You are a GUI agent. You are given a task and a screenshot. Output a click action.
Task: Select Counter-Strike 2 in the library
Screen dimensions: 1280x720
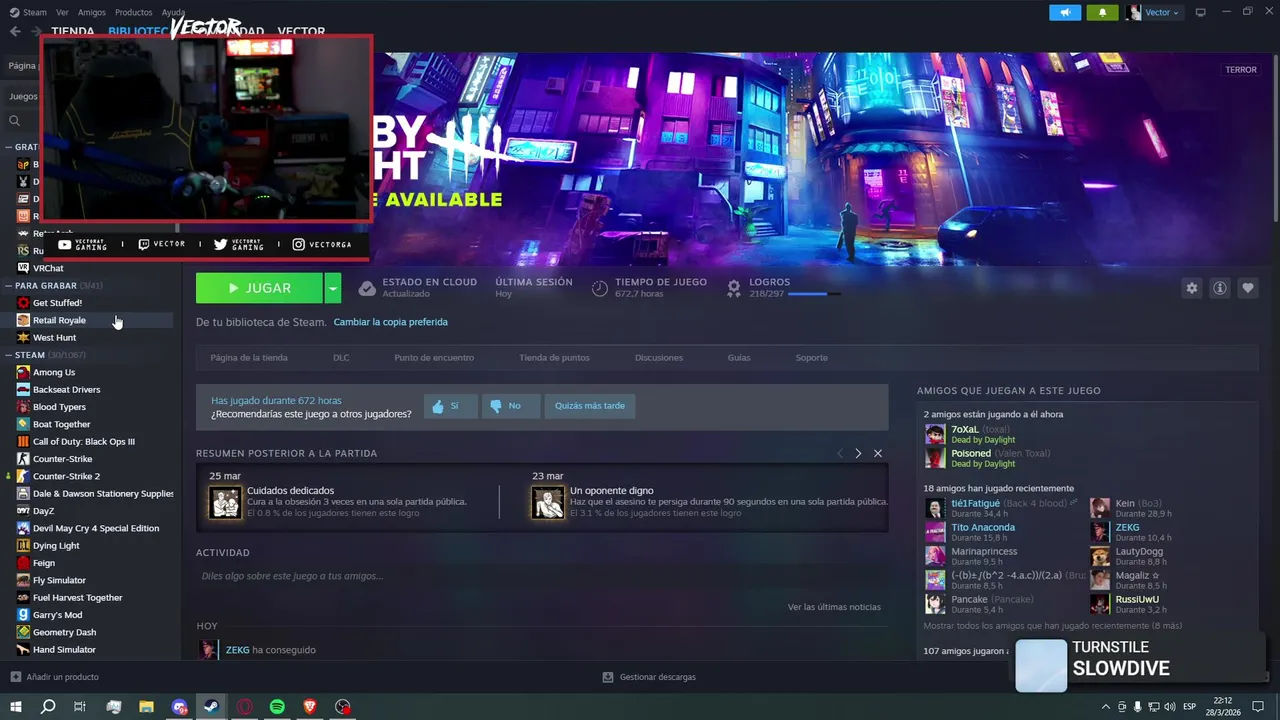[x=66, y=476]
